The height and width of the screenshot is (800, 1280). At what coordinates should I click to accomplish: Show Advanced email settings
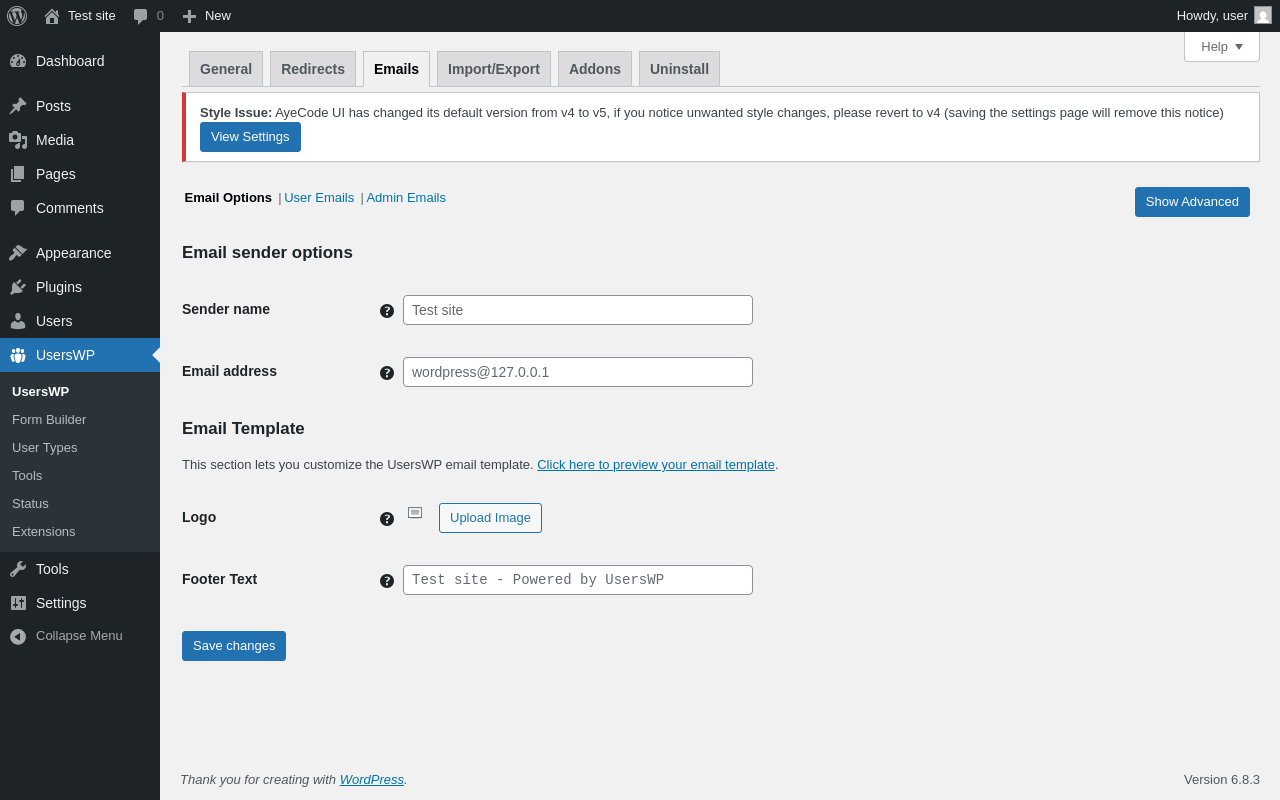pyautogui.click(x=1192, y=202)
